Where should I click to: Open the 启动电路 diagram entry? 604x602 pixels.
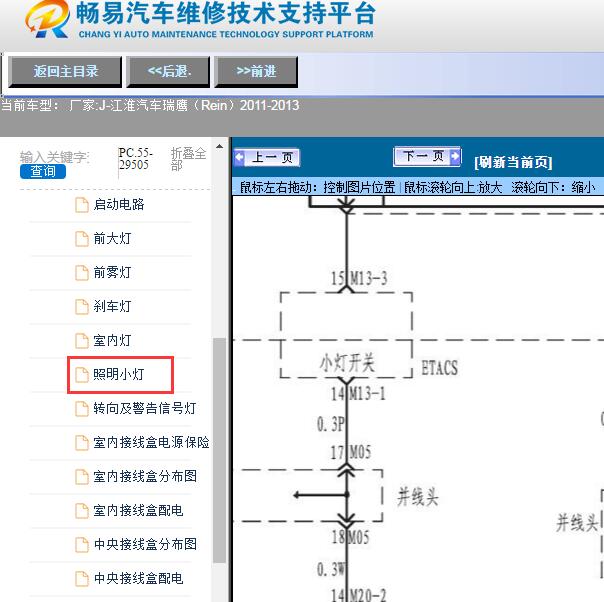tap(119, 205)
